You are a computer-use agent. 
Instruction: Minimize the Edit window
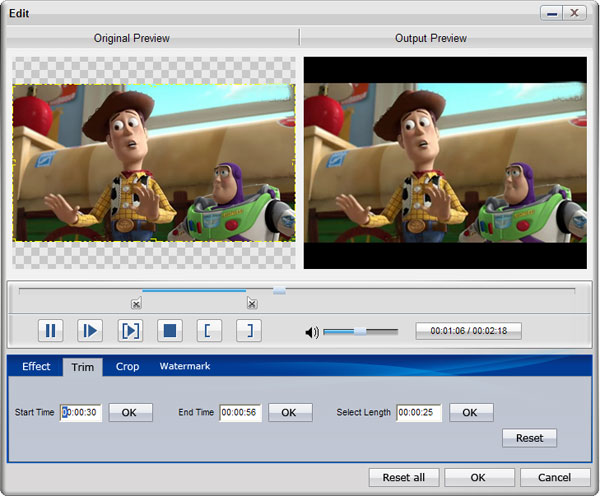click(551, 13)
